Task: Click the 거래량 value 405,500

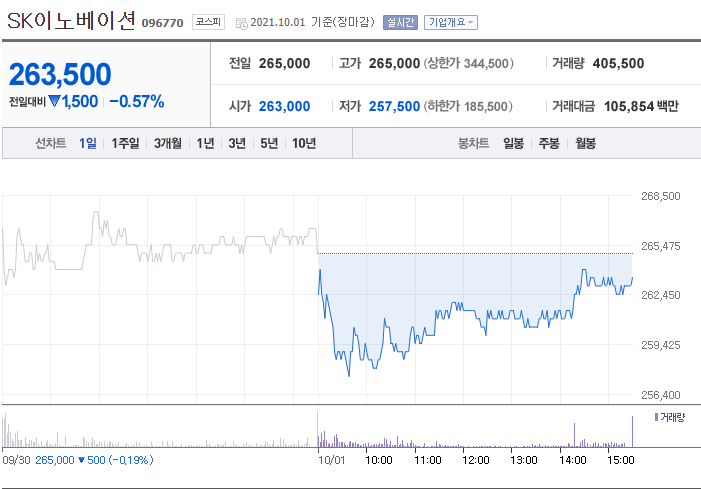Action: [x=618, y=63]
